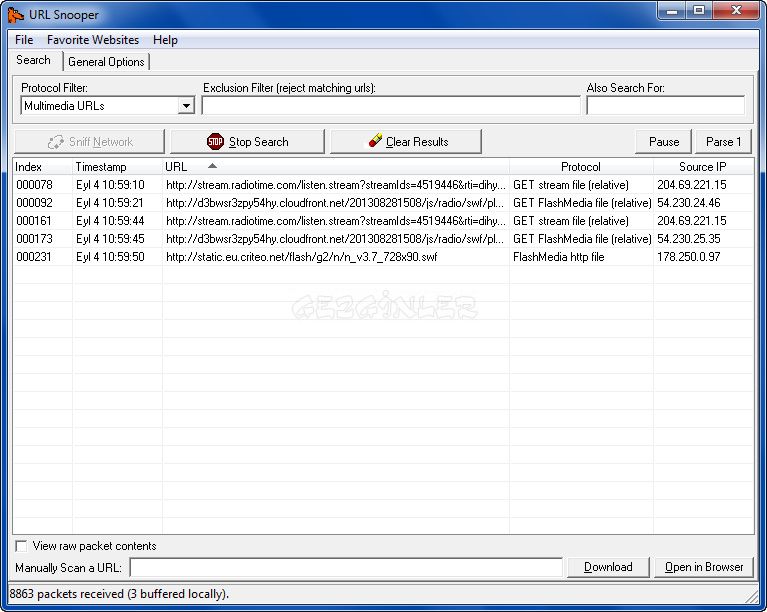
Task: Click the 8863 packets received status text
Action: pyautogui.click(x=119, y=594)
